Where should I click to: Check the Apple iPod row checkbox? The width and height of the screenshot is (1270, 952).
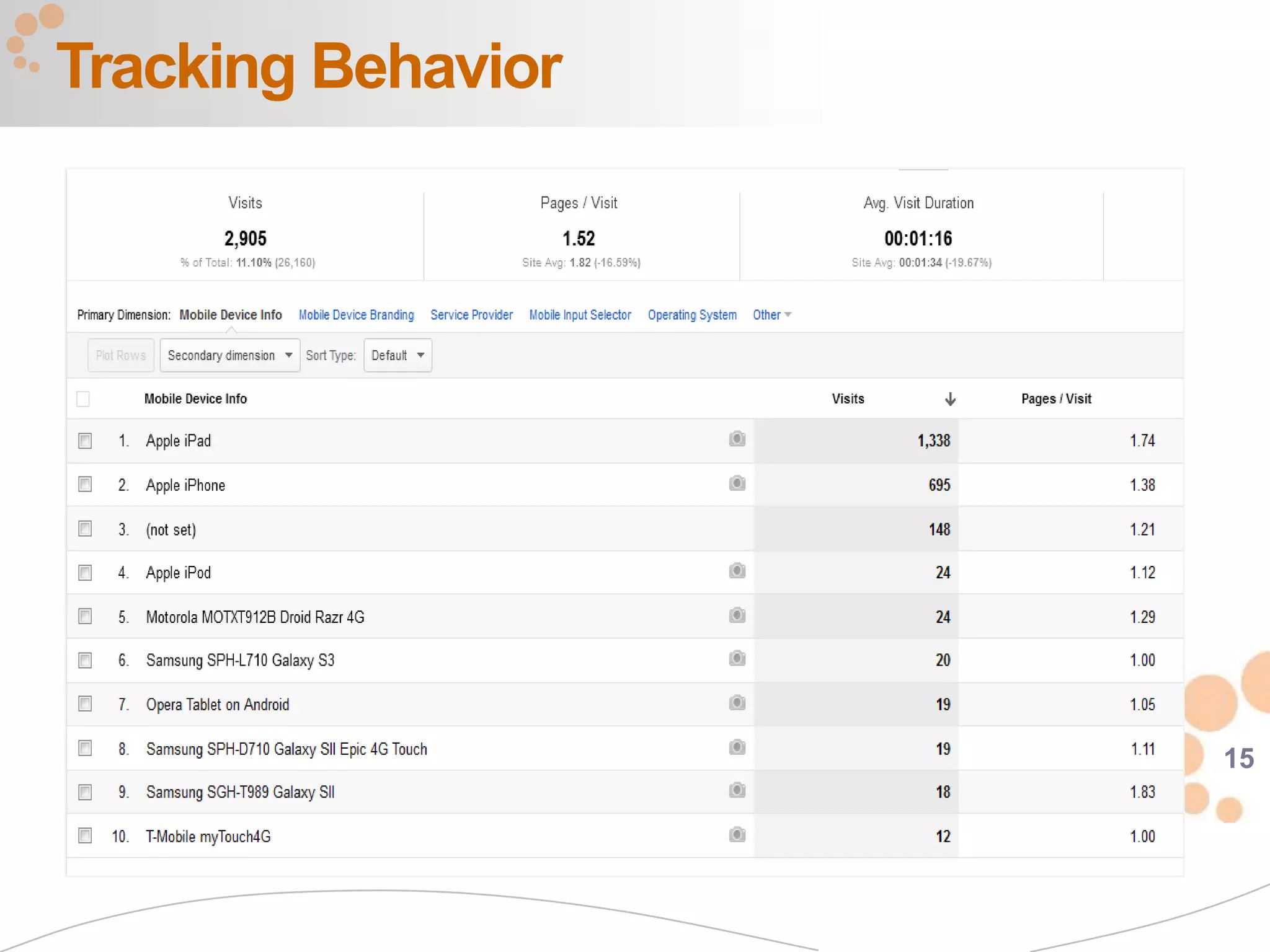pos(85,573)
